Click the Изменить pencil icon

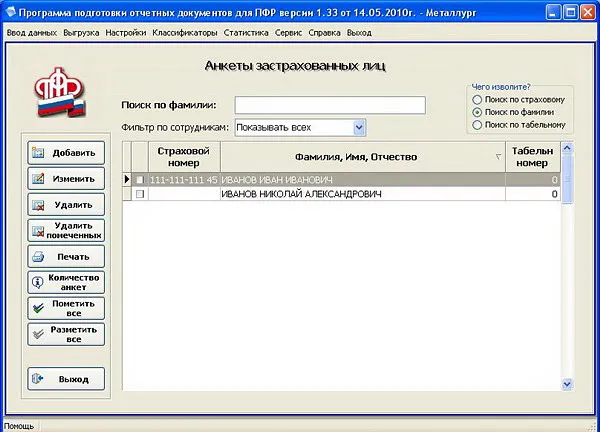38,178
